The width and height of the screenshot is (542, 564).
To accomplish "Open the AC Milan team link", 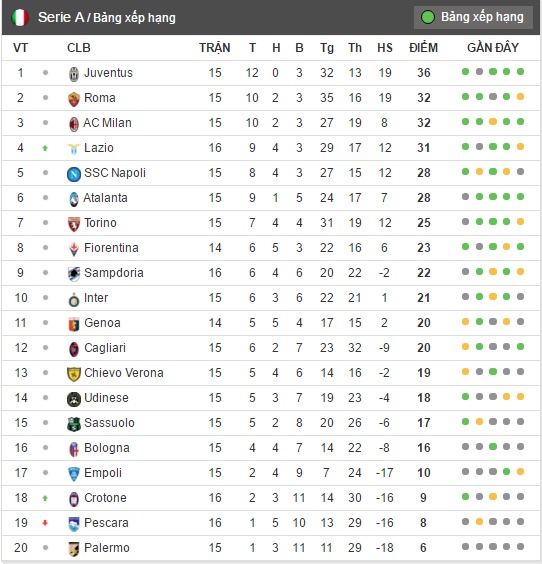I will click(x=107, y=123).
